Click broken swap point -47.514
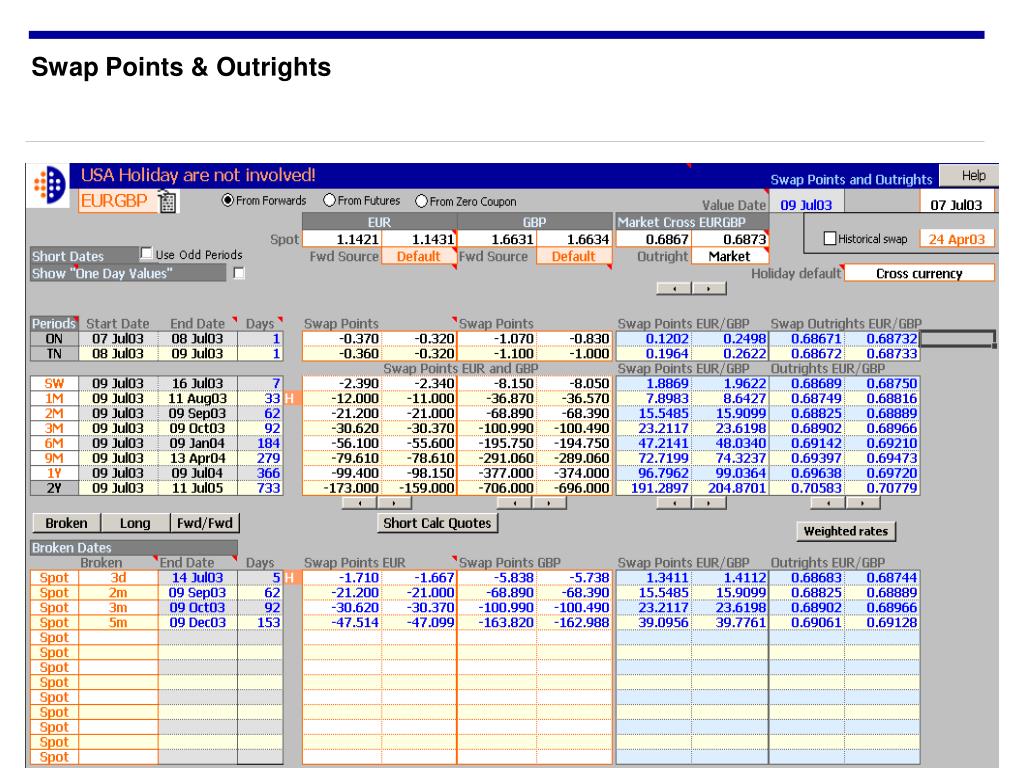The image size is (1024, 768). click(342, 622)
